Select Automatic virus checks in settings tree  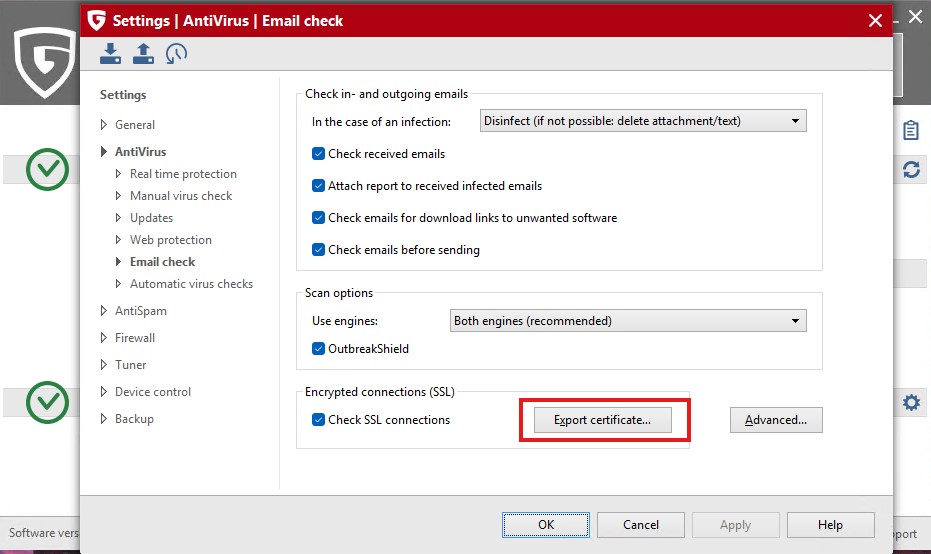(x=191, y=284)
